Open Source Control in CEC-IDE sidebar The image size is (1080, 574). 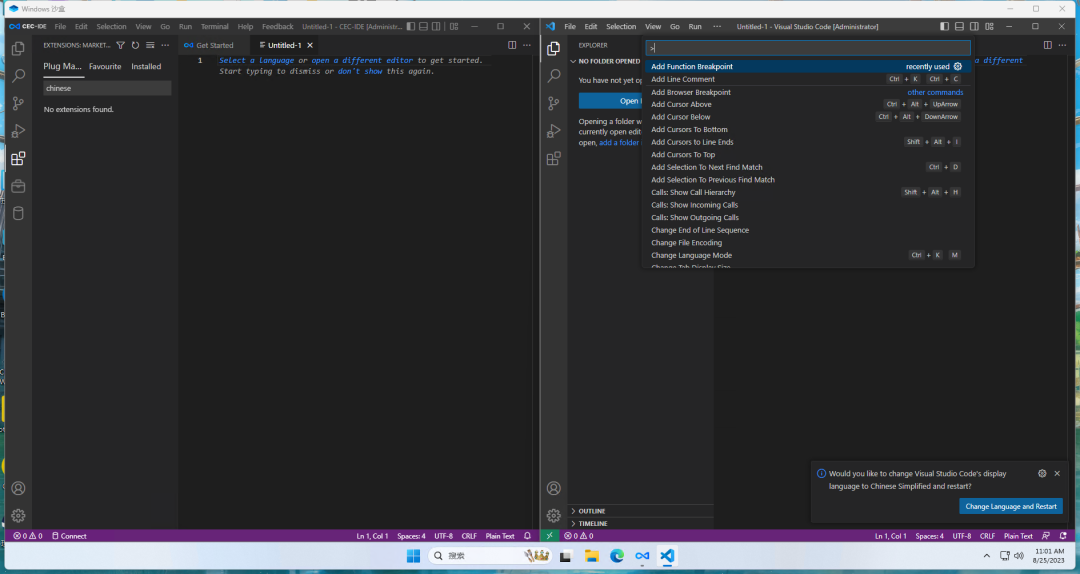click(x=19, y=103)
